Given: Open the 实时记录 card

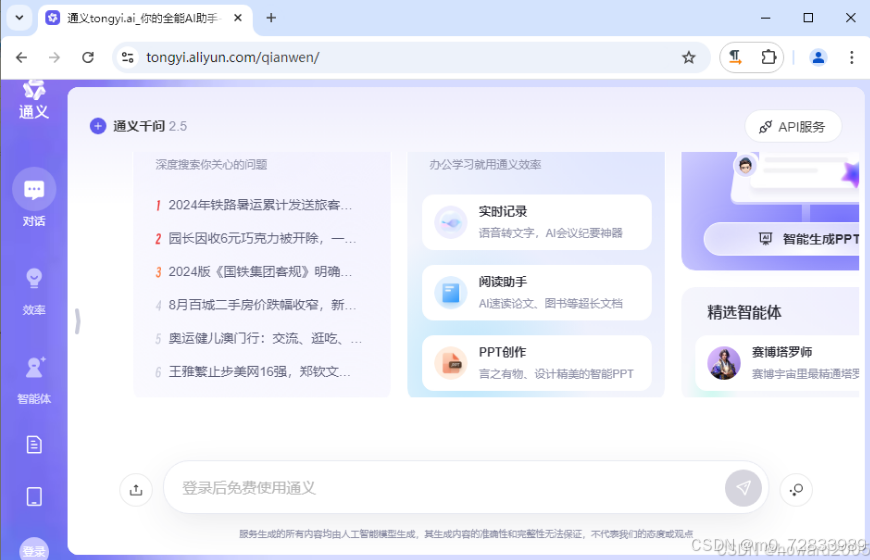Looking at the screenshot, I should coord(537,222).
